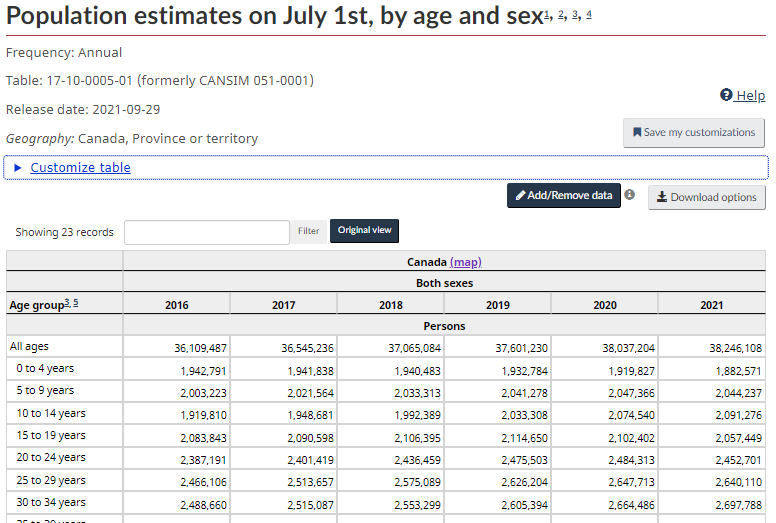Select the 30 to 34 years row label
This screenshot has height=523, width=776.
point(51,502)
